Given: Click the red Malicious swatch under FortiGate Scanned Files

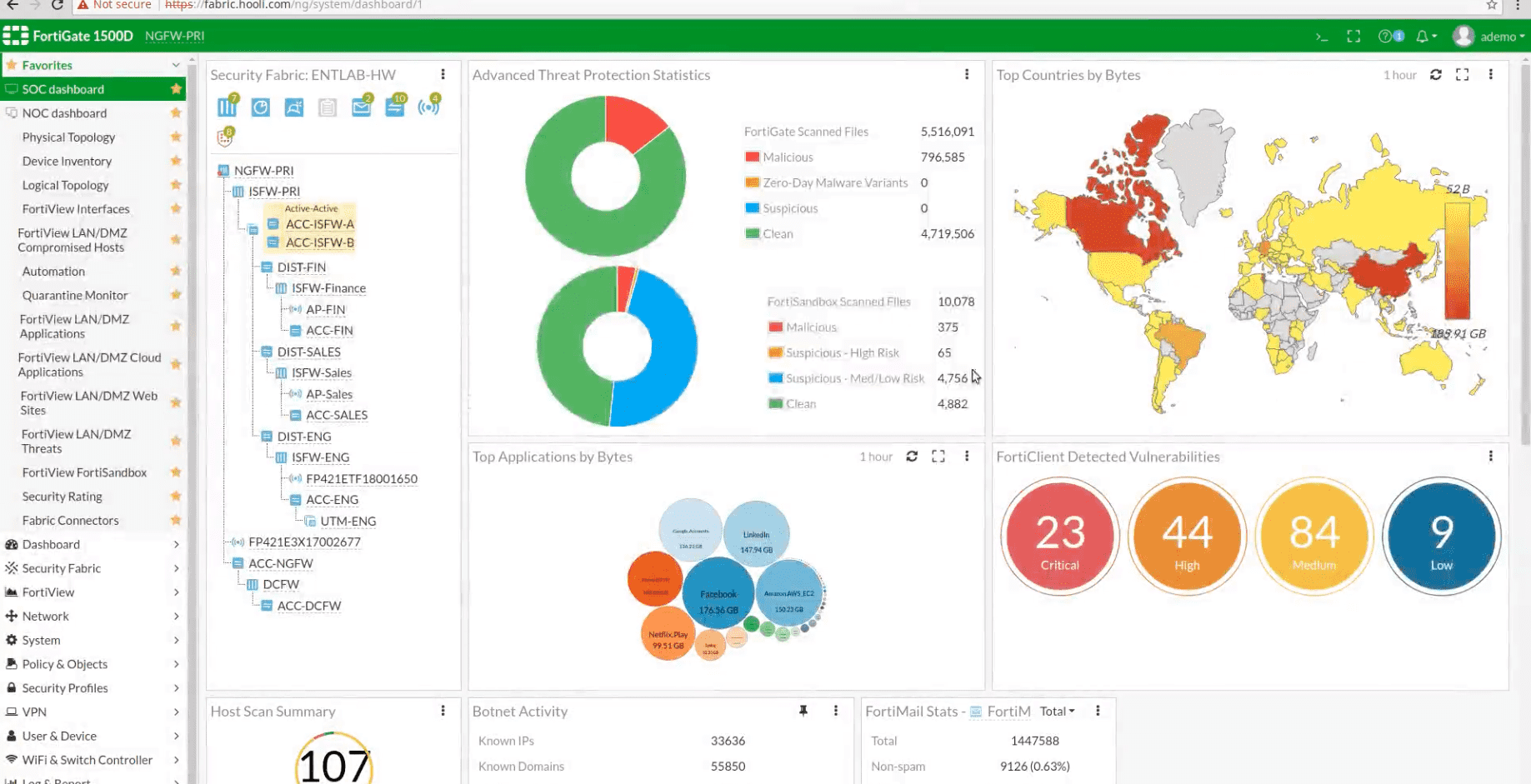Looking at the screenshot, I should pyautogui.click(x=753, y=157).
